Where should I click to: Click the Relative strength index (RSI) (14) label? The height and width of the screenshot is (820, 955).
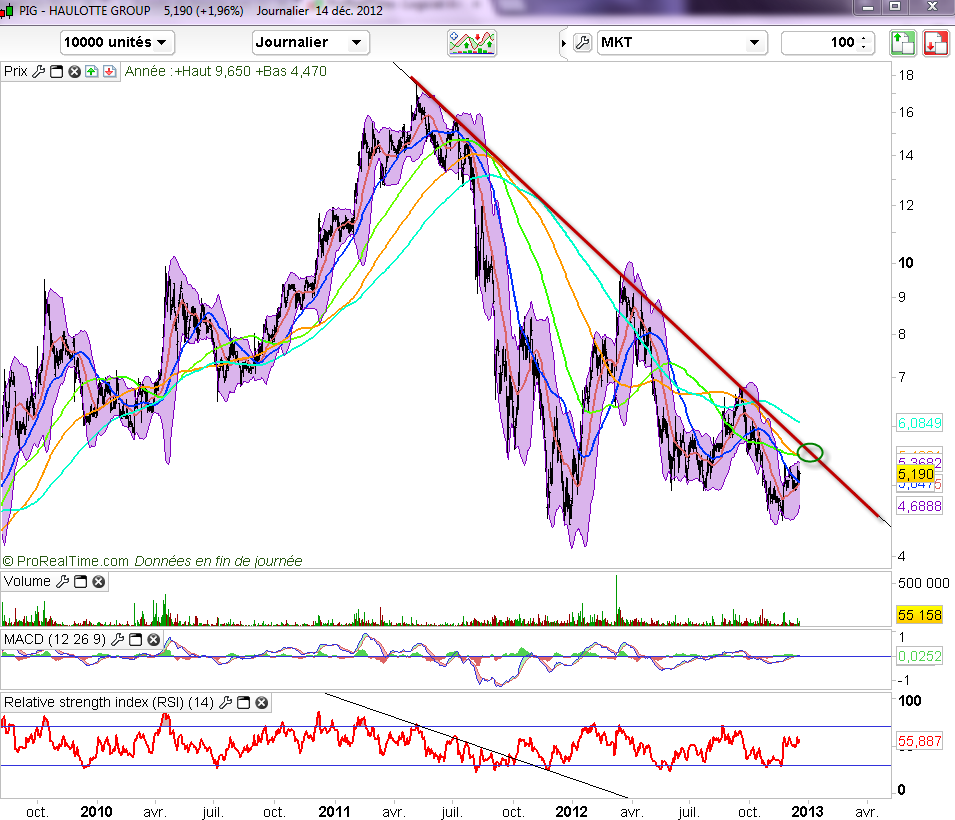click(109, 702)
